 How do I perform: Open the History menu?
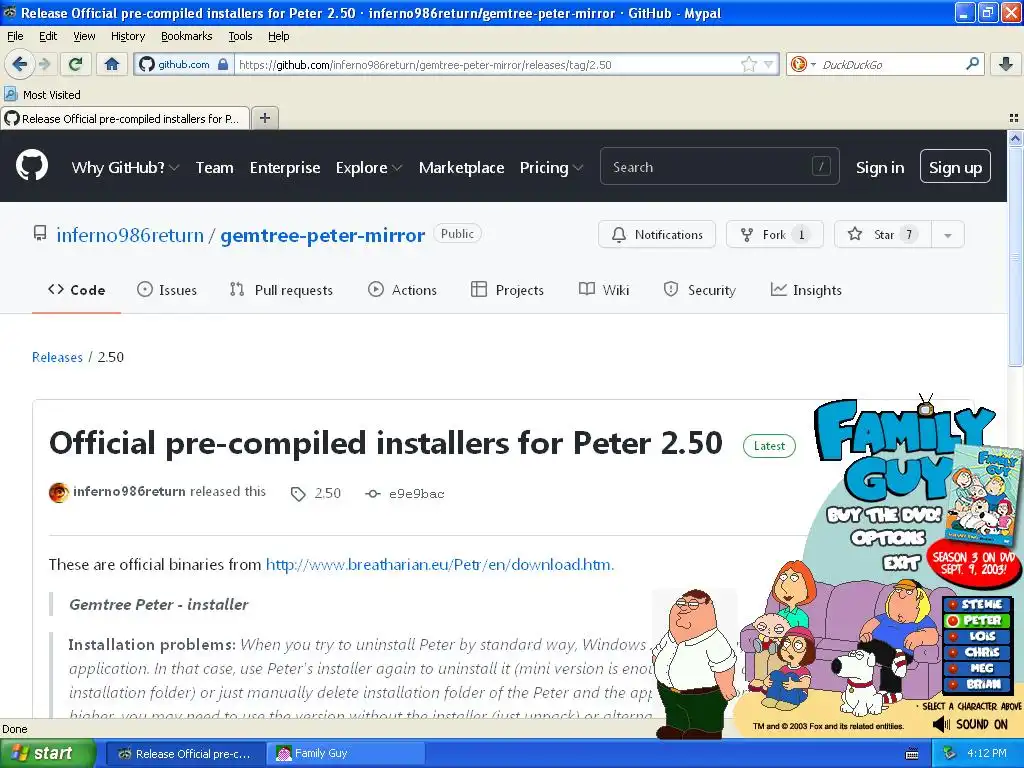click(x=128, y=36)
